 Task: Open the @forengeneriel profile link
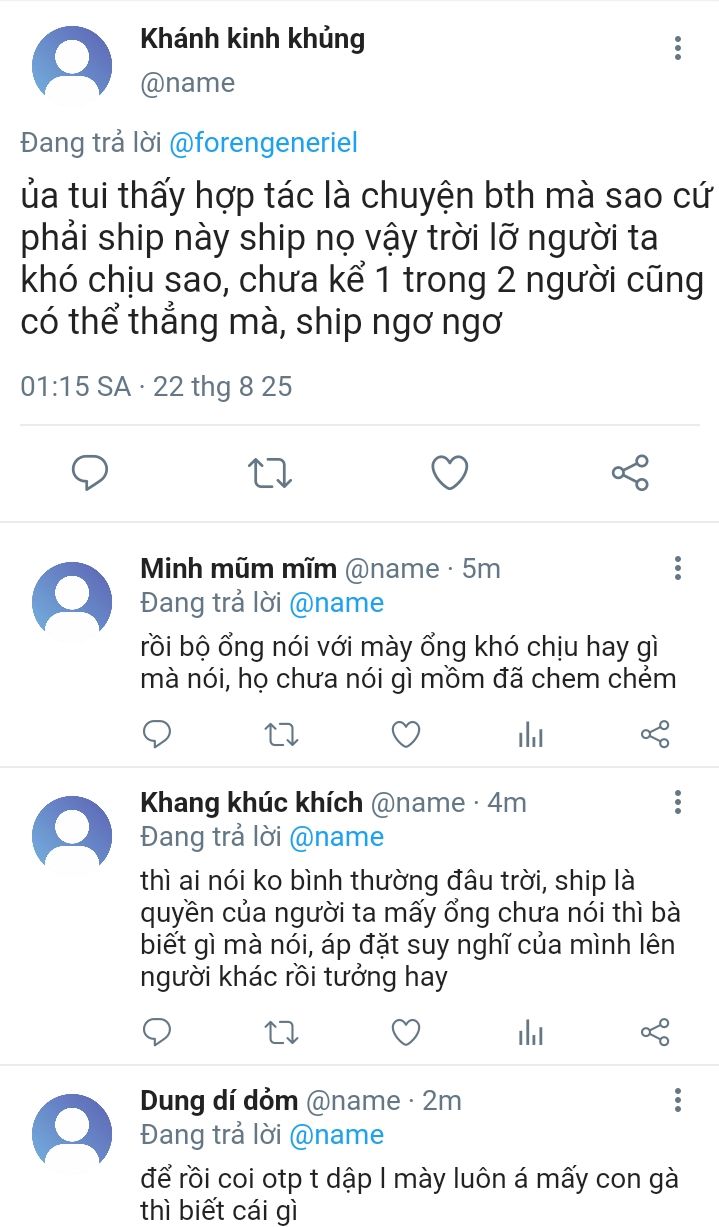click(263, 143)
